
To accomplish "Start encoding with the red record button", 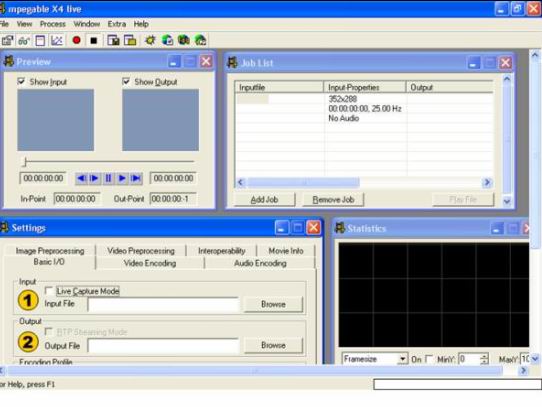I will point(76,40).
